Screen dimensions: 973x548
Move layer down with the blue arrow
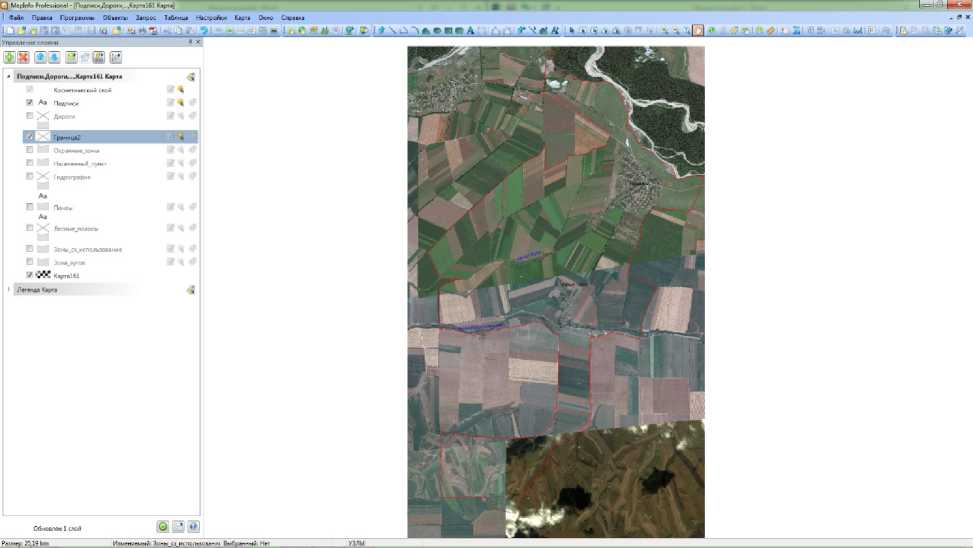54,57
